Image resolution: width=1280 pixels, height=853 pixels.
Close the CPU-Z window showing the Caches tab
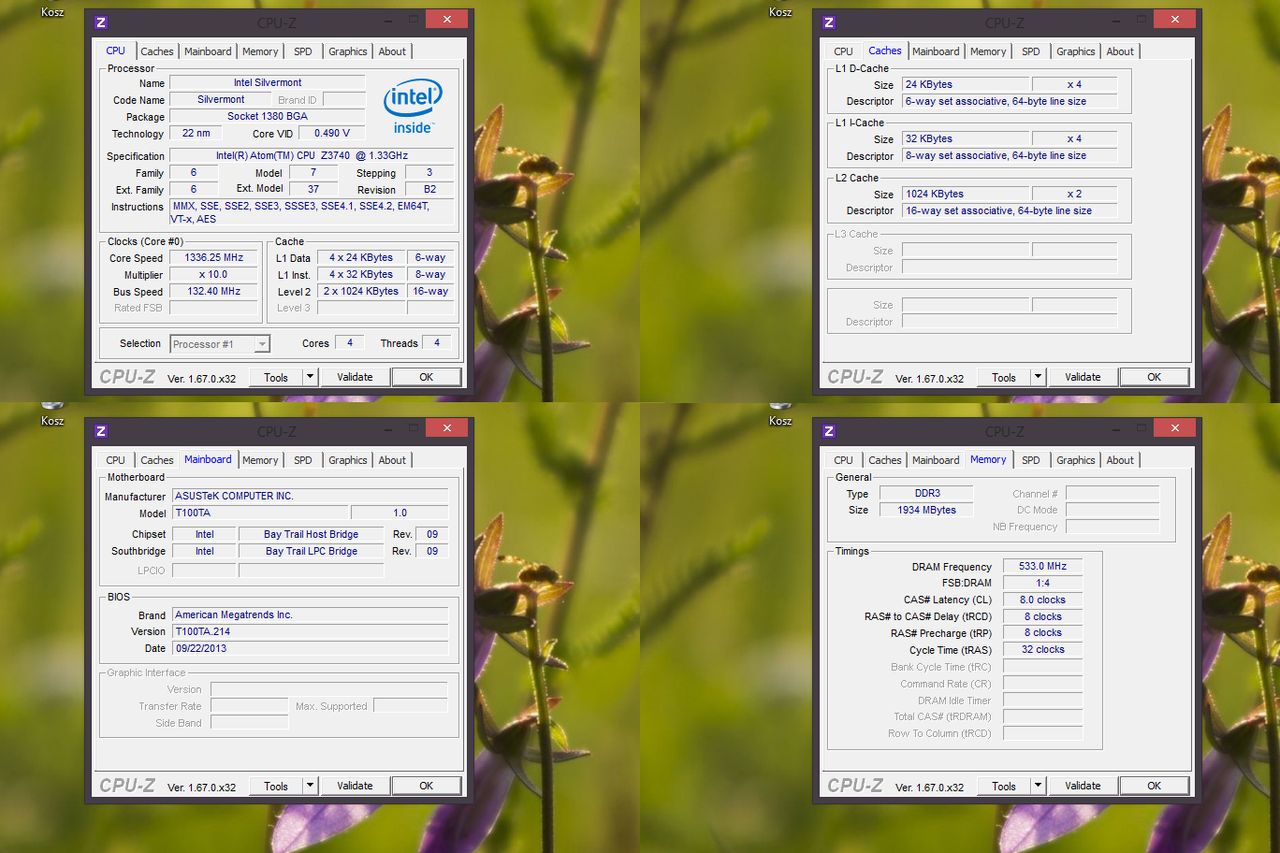tap(1174, 19)
